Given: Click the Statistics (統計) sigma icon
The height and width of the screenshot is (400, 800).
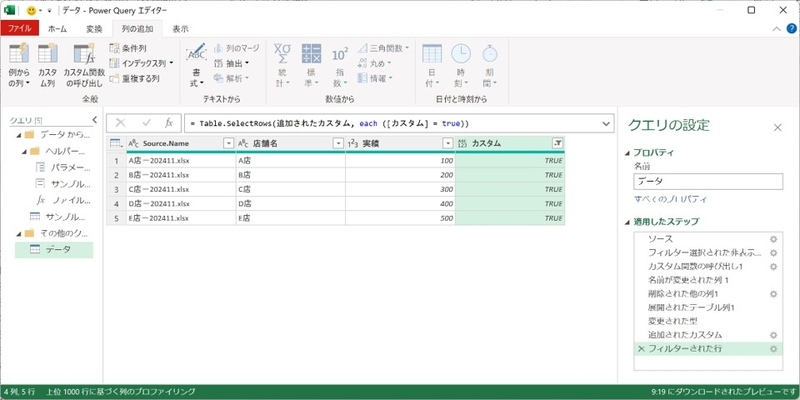Looking at the screenshot, I should pyautogui.click(x=282, y=53).
